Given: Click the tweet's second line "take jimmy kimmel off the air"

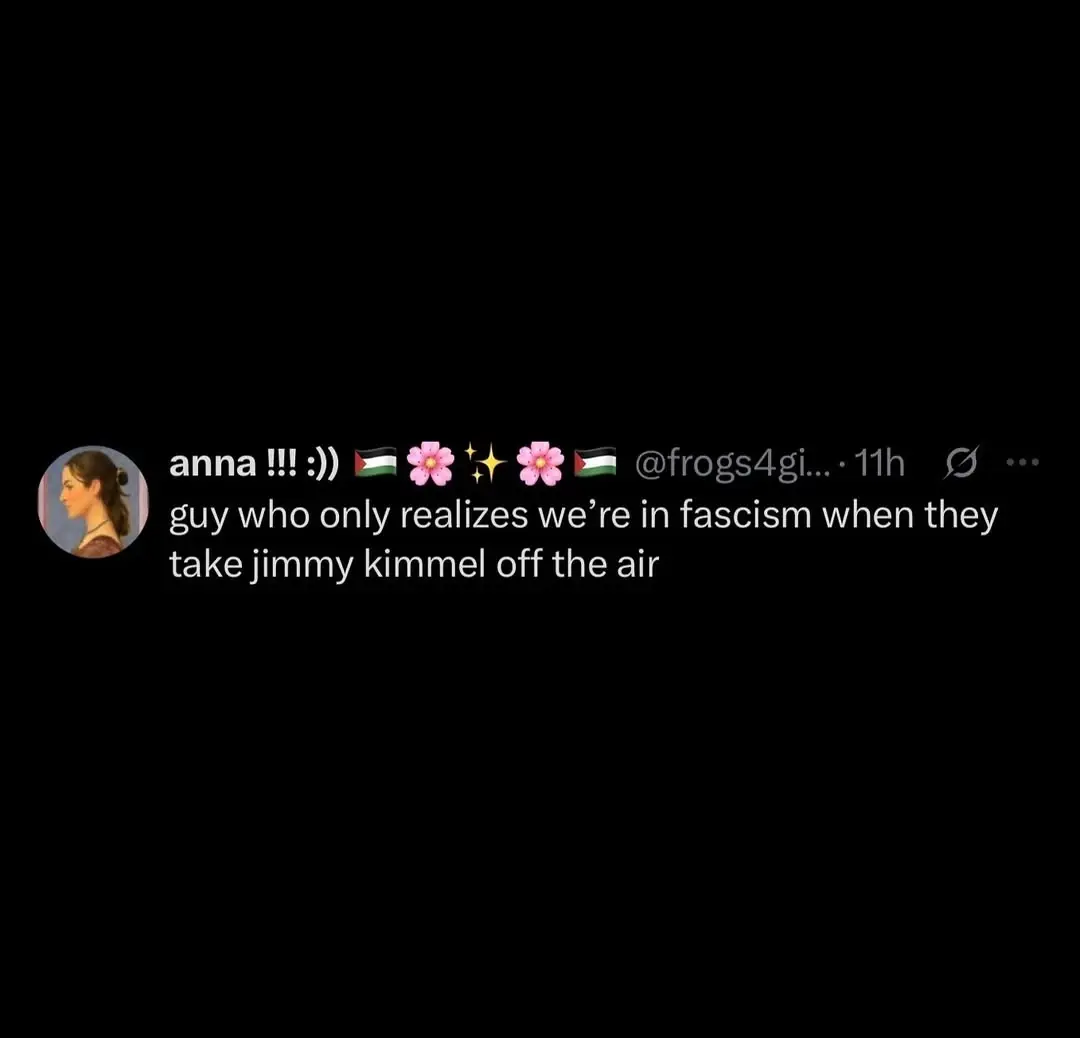Looking at the screenshot, I should pyautogui.click(x=414, y=566).
